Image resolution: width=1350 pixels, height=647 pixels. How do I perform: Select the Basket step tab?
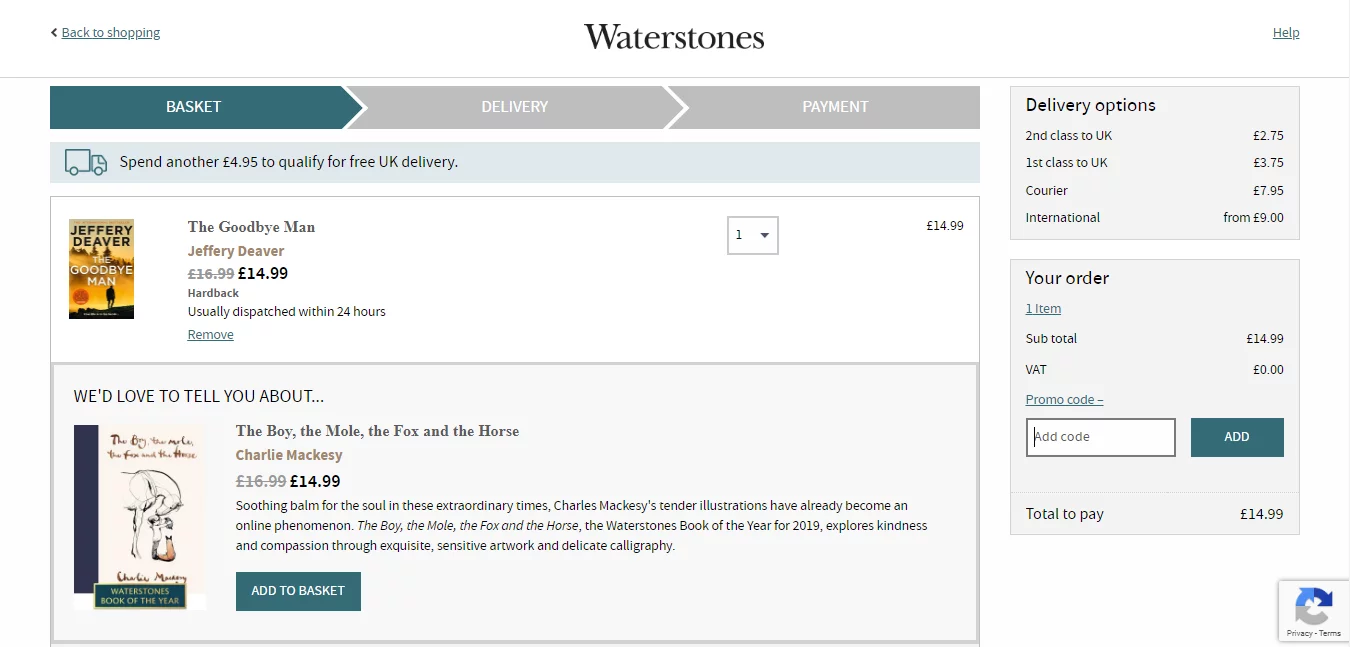[x=194, y=107]
